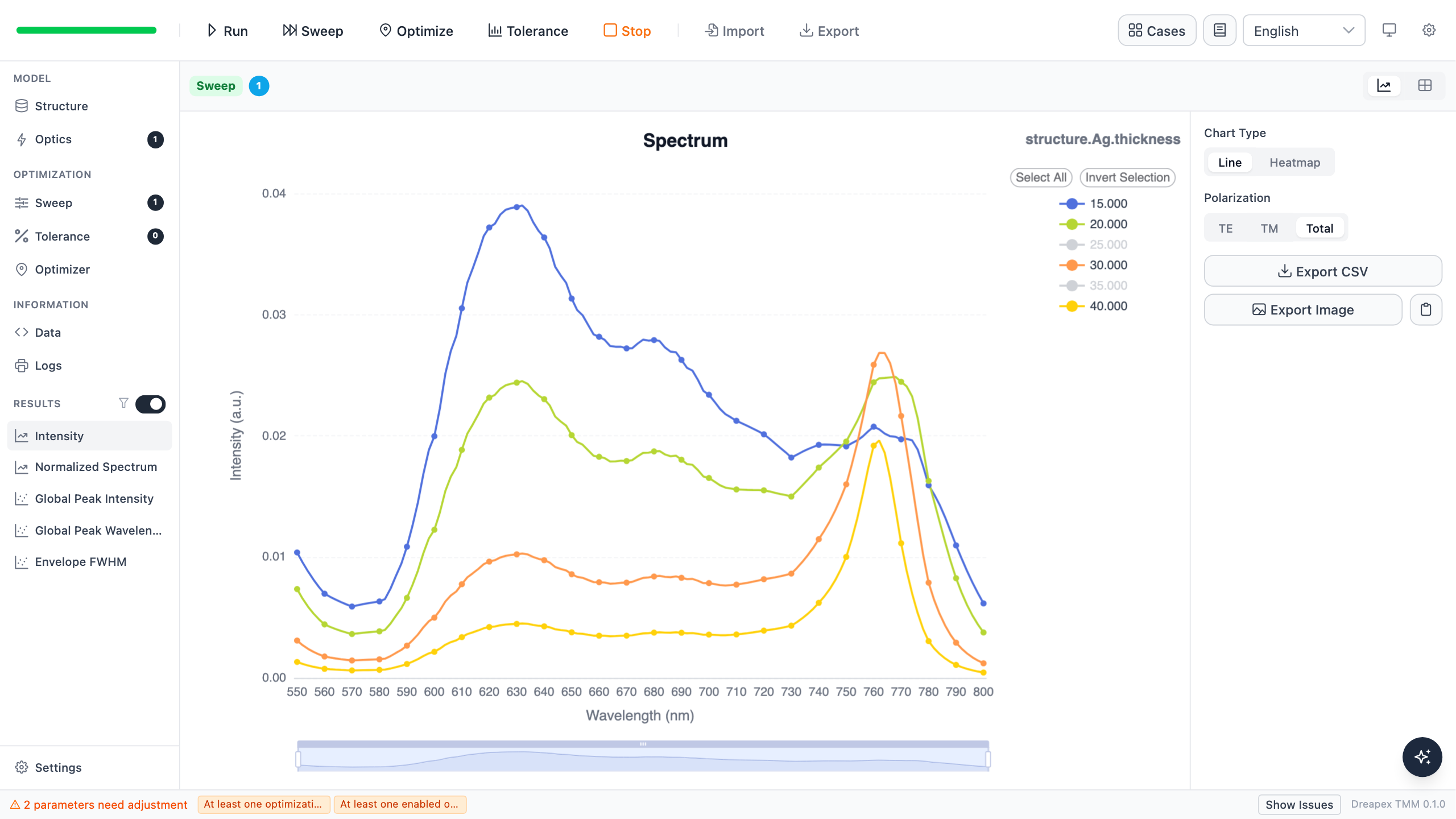Click Import in the toolbar
The height and width of the screenshot is (819, 1456).
735,31
